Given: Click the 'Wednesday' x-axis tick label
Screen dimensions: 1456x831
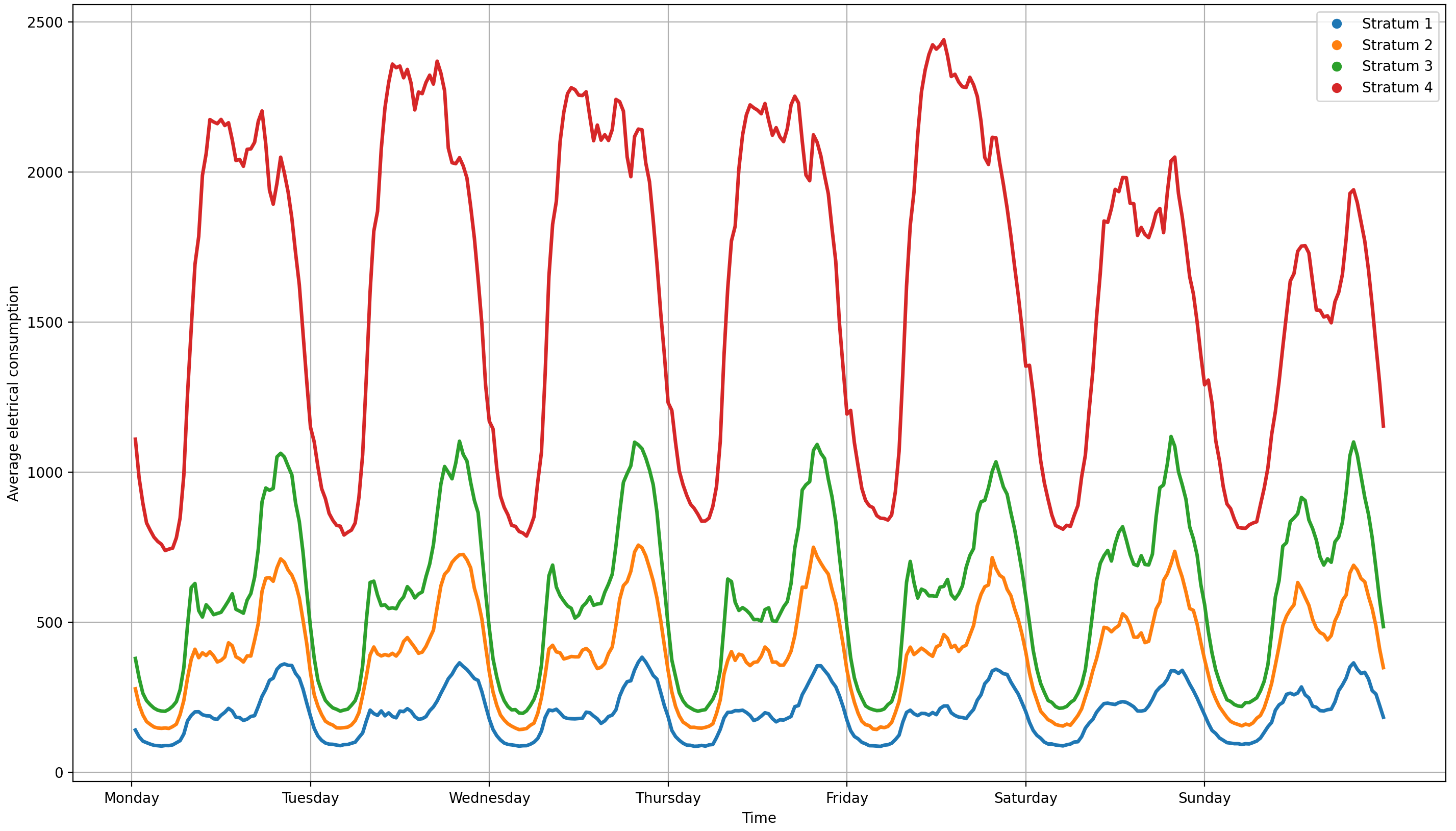Looking at the screenshot, I should (x=489, y=798).
